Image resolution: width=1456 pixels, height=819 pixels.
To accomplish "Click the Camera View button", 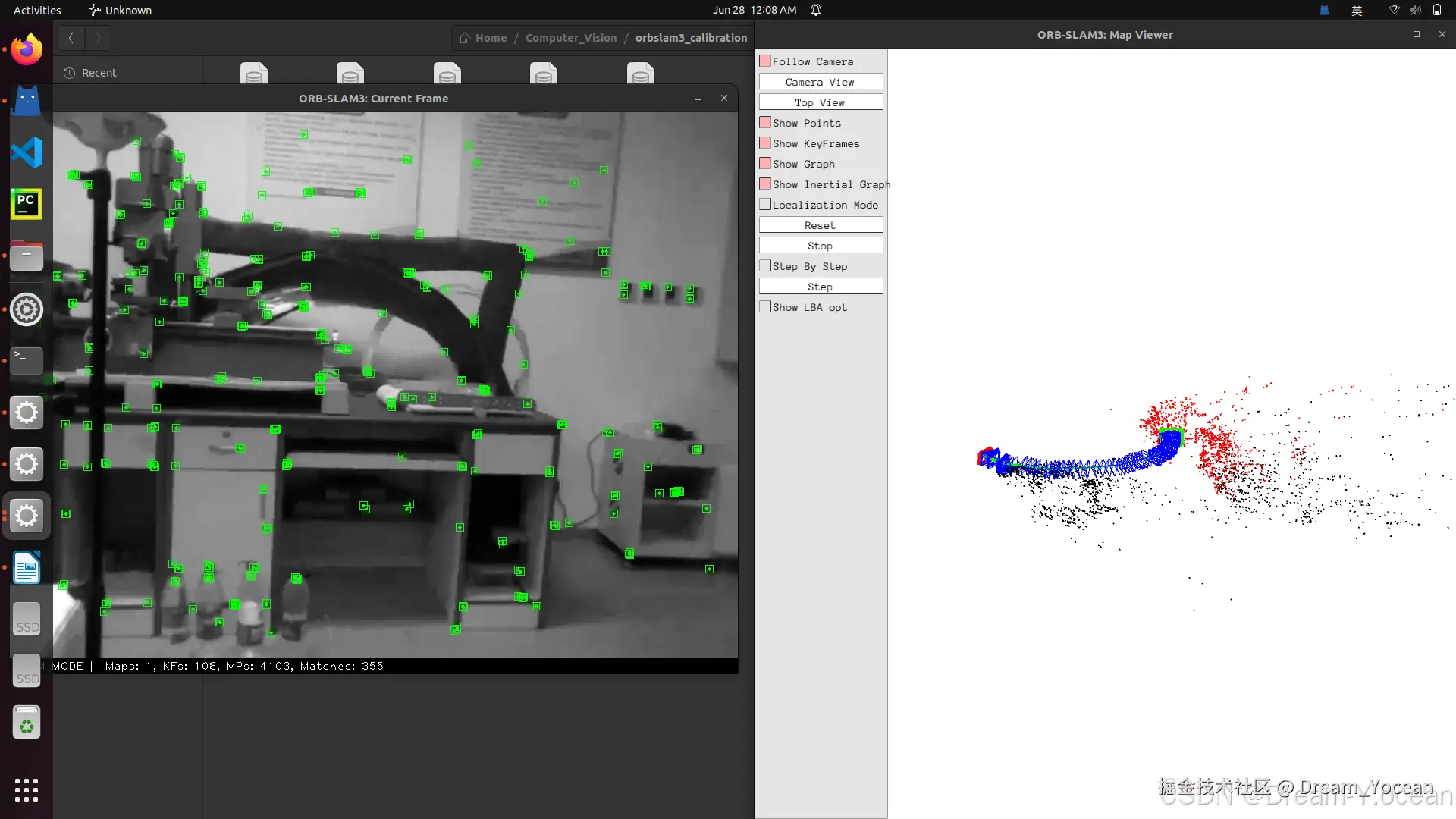I will (820, 81).
